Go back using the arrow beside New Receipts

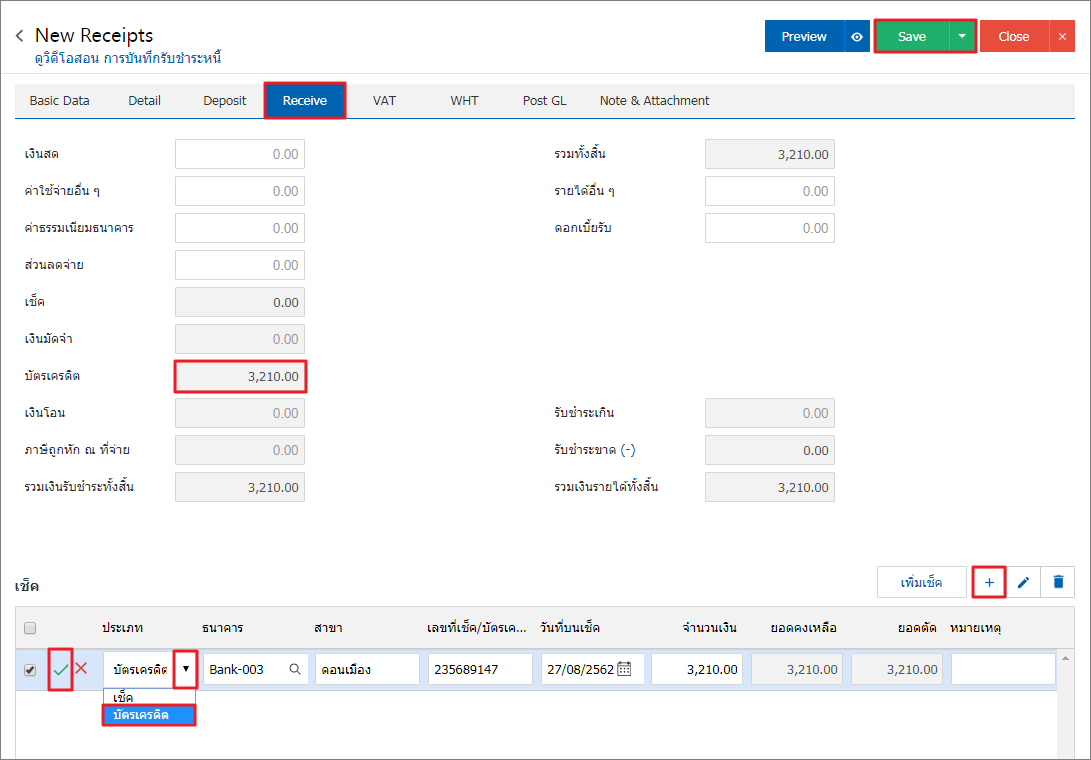click(x=19, y=35)
